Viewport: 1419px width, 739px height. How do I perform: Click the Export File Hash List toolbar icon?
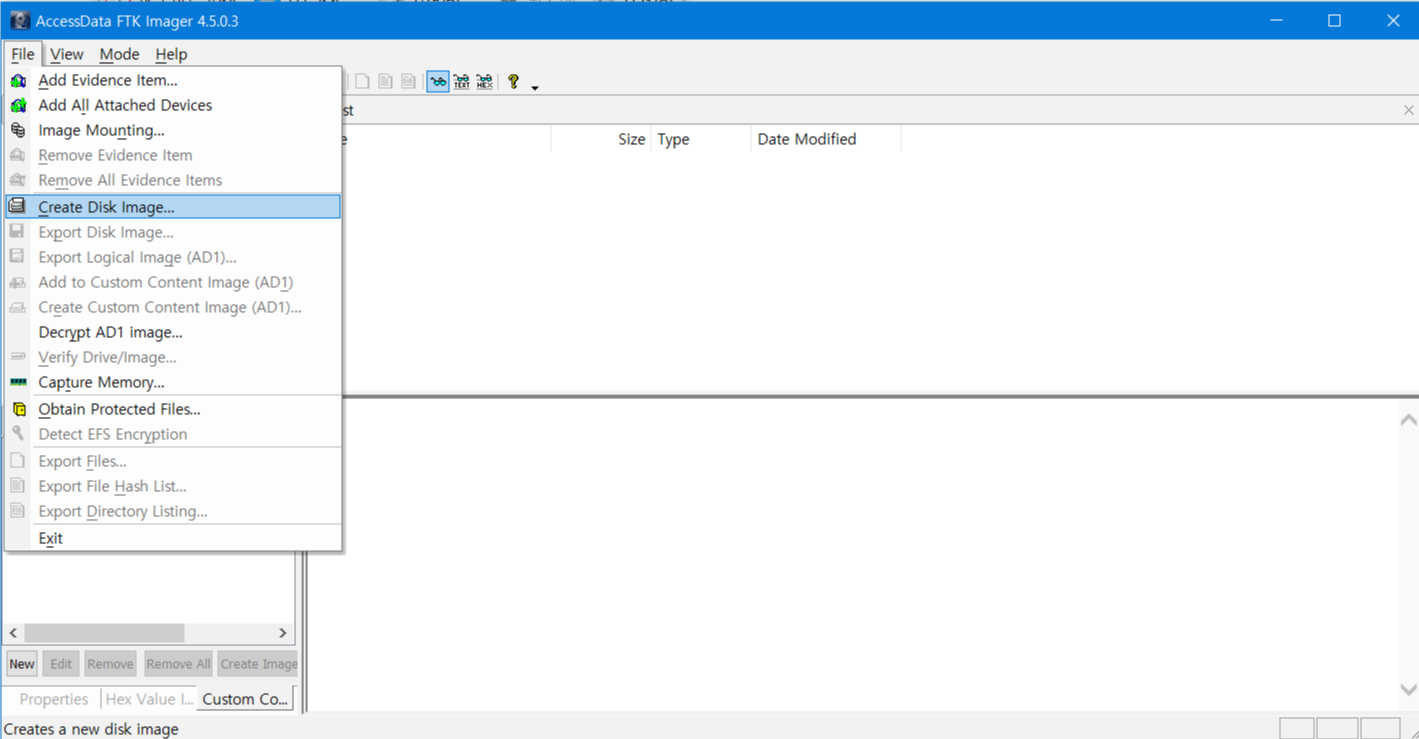[x=386, y=82]
